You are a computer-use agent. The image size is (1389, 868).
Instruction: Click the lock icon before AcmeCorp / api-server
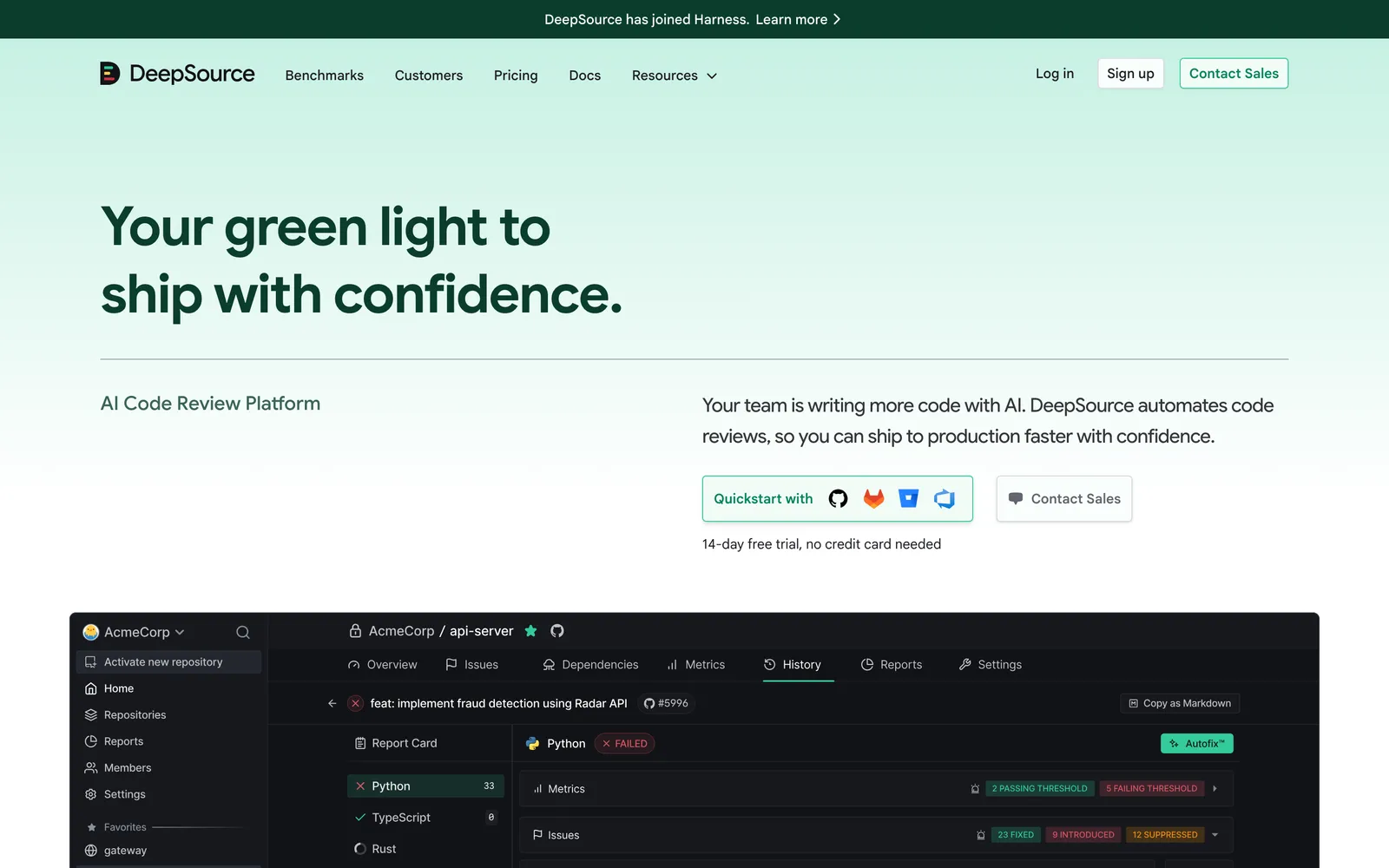[x=355, y=631]
